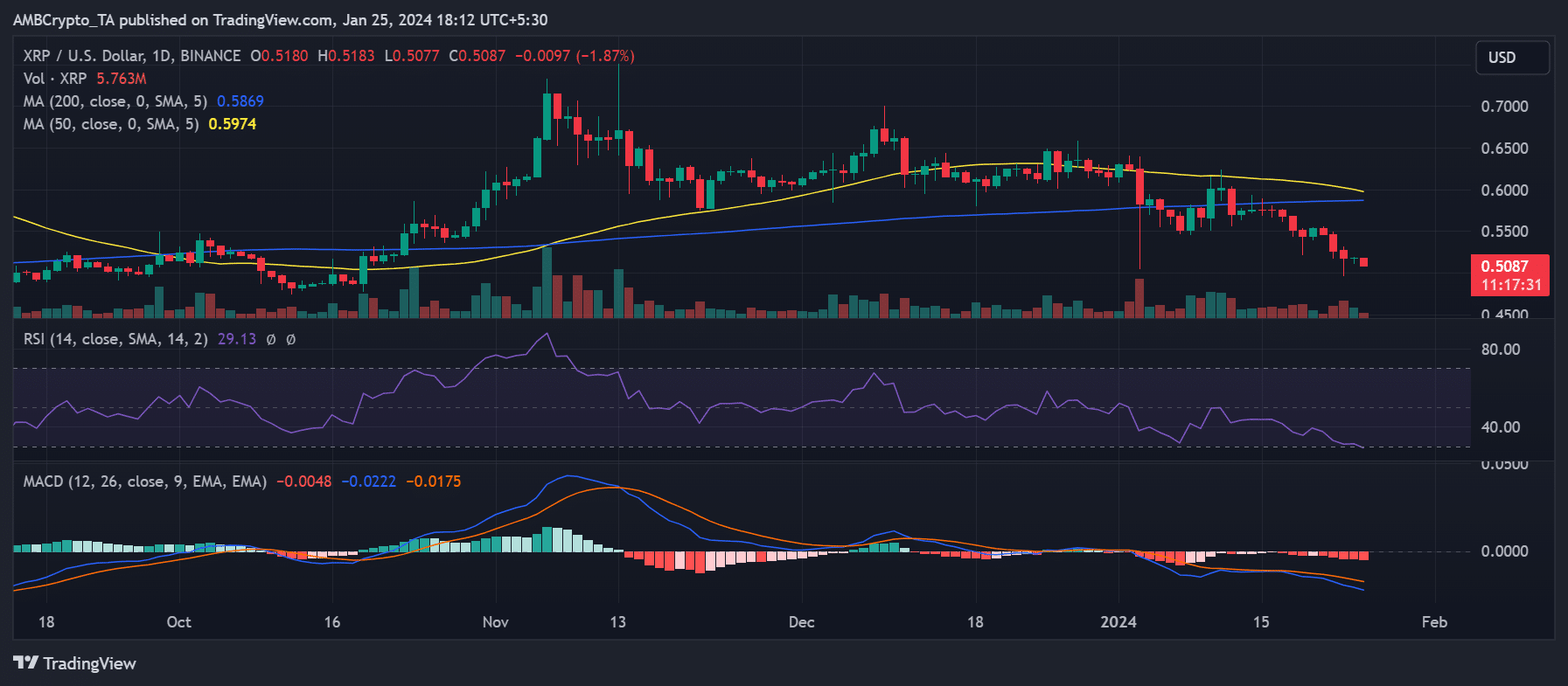Click the MACD (12, 26, close, 9, EMA, EMA) legend

[145, 482]
